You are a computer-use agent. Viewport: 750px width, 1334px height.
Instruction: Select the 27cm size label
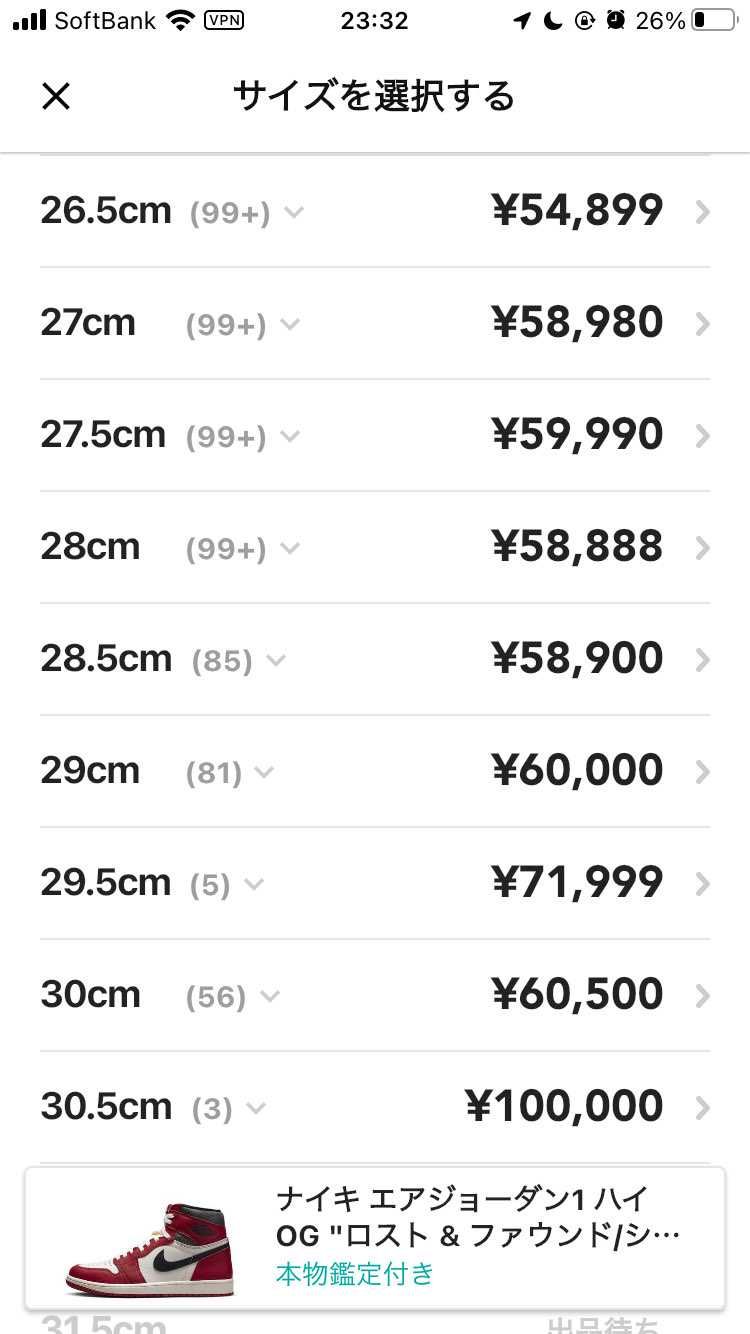pos(88,323)
